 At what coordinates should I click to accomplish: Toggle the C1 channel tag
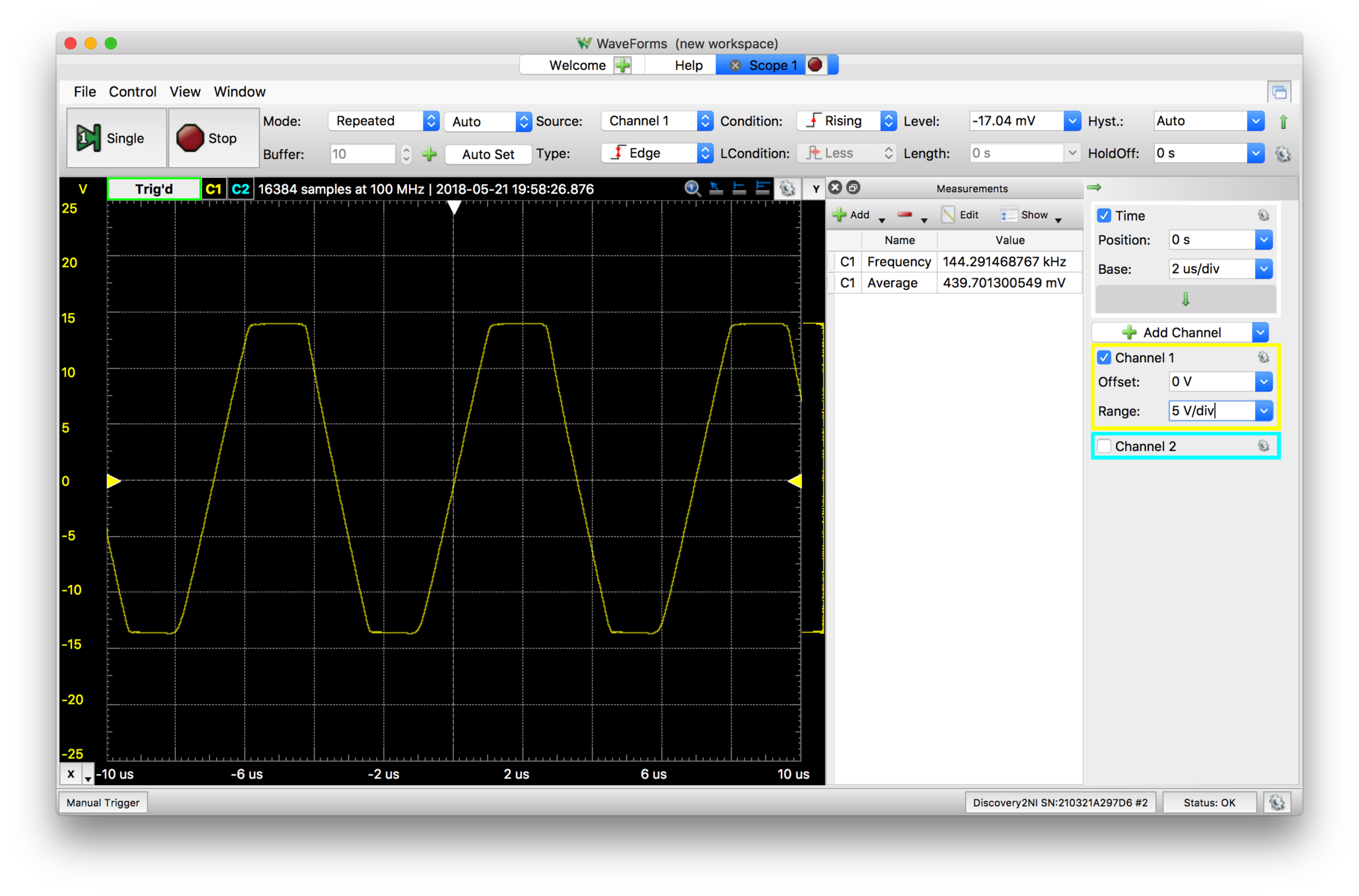pos(213,189)
